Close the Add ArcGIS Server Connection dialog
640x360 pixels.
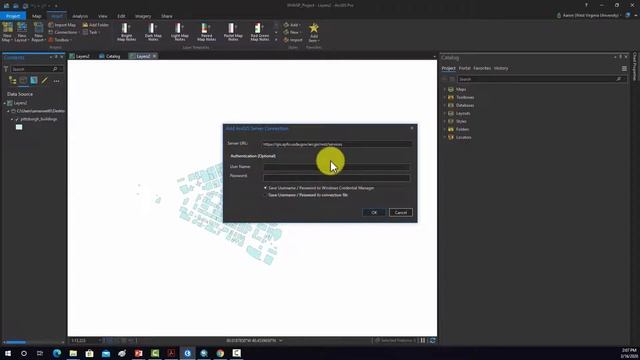tap(411, 128)
